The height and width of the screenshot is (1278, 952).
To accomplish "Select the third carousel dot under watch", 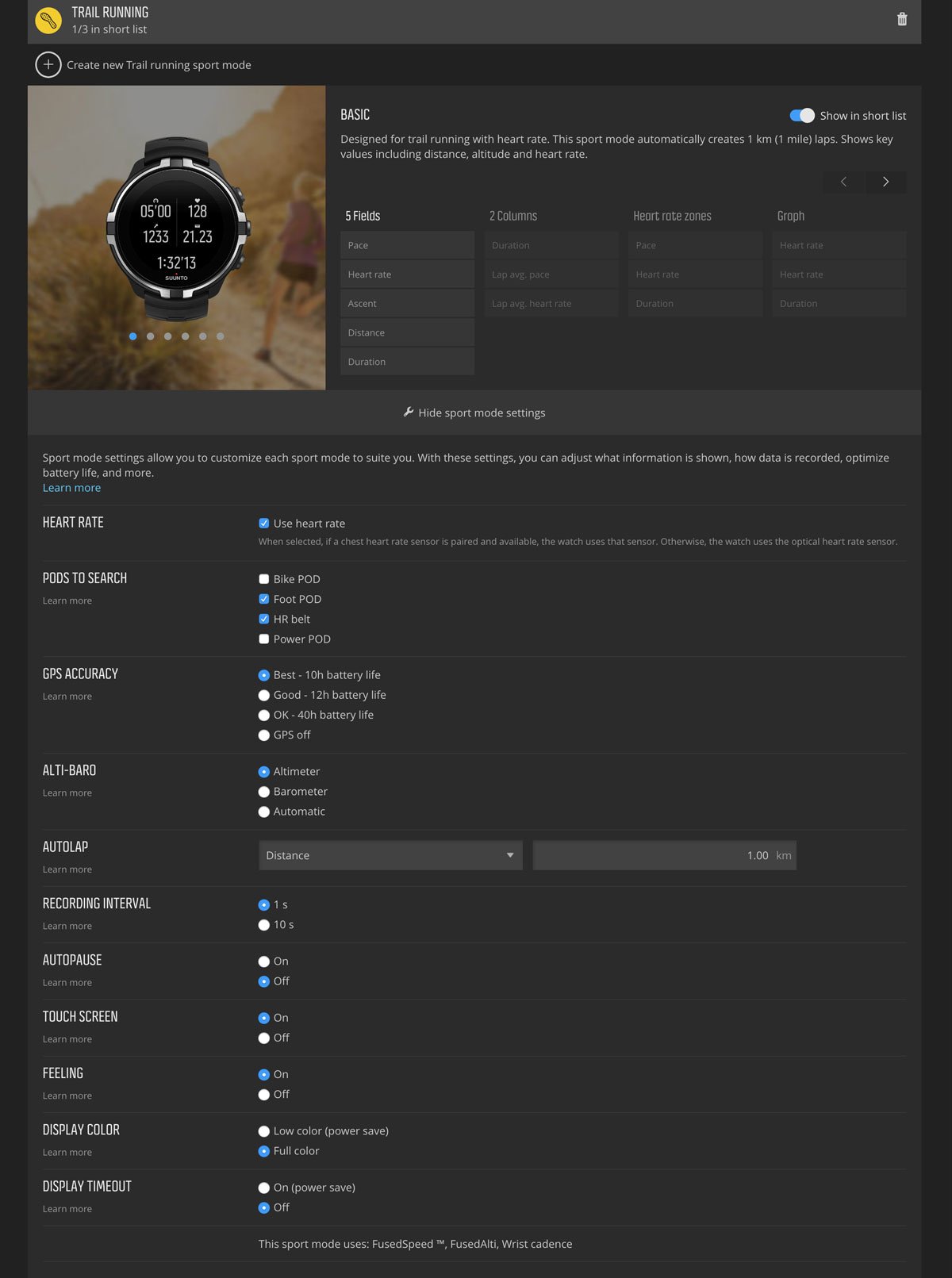I will pos(167,336).
